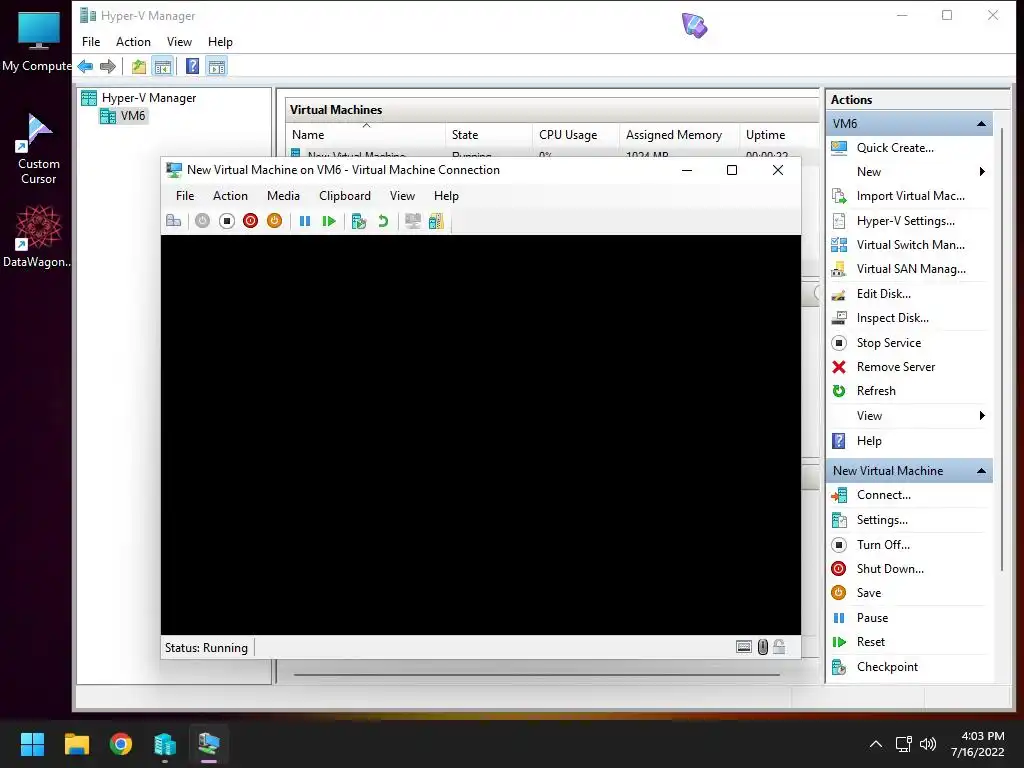Click Share icon at end of VM toolbar
The width and height of the screenshot is (1024, 768).
tap(436, 221)
